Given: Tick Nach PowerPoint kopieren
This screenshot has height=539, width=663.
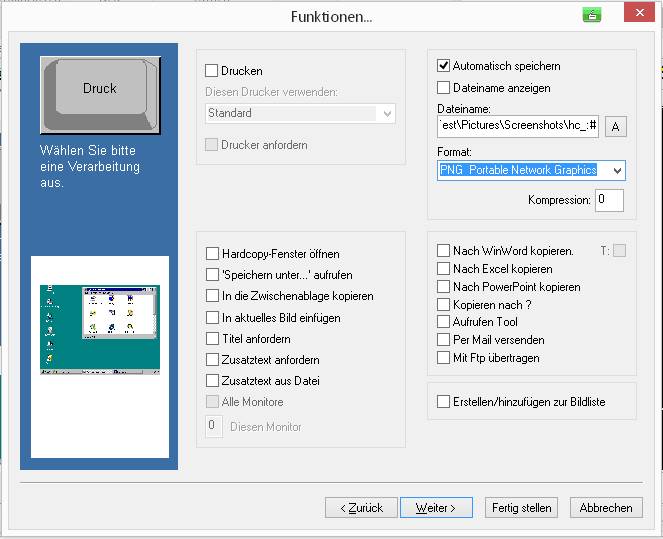Looking at the screenshot, I should tap(443, 286).
